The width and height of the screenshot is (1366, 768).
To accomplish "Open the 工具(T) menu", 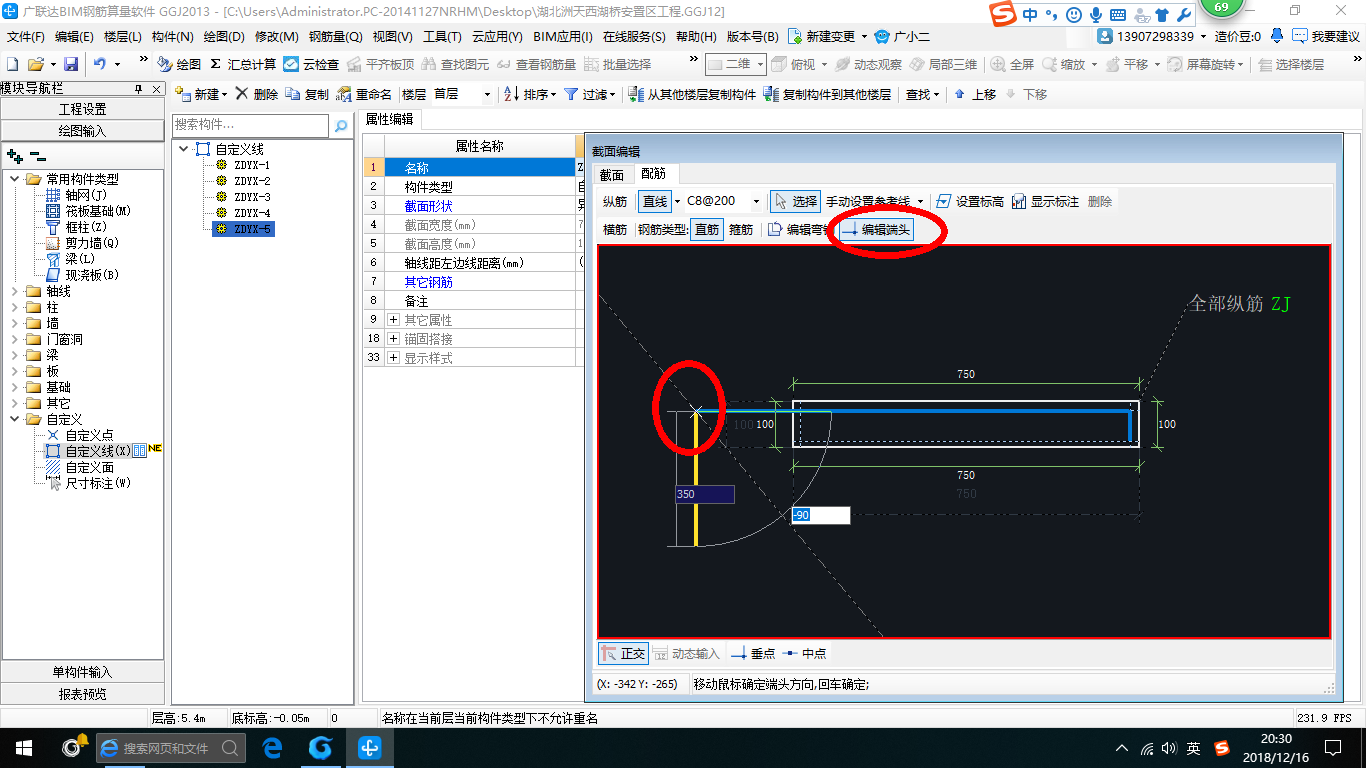I will (x=442, y=37).
